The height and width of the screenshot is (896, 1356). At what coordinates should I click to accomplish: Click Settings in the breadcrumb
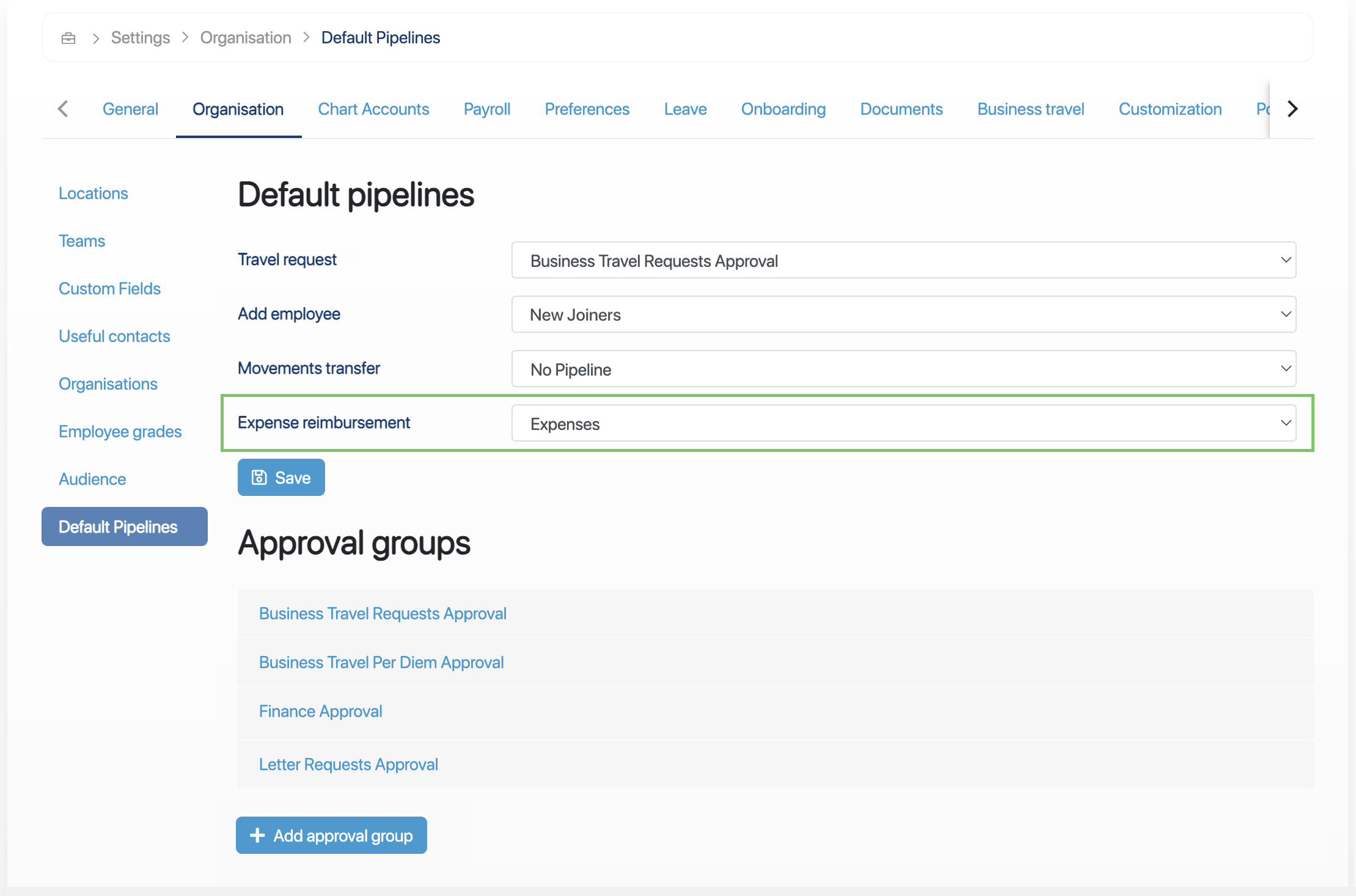(x=140, y=38)
